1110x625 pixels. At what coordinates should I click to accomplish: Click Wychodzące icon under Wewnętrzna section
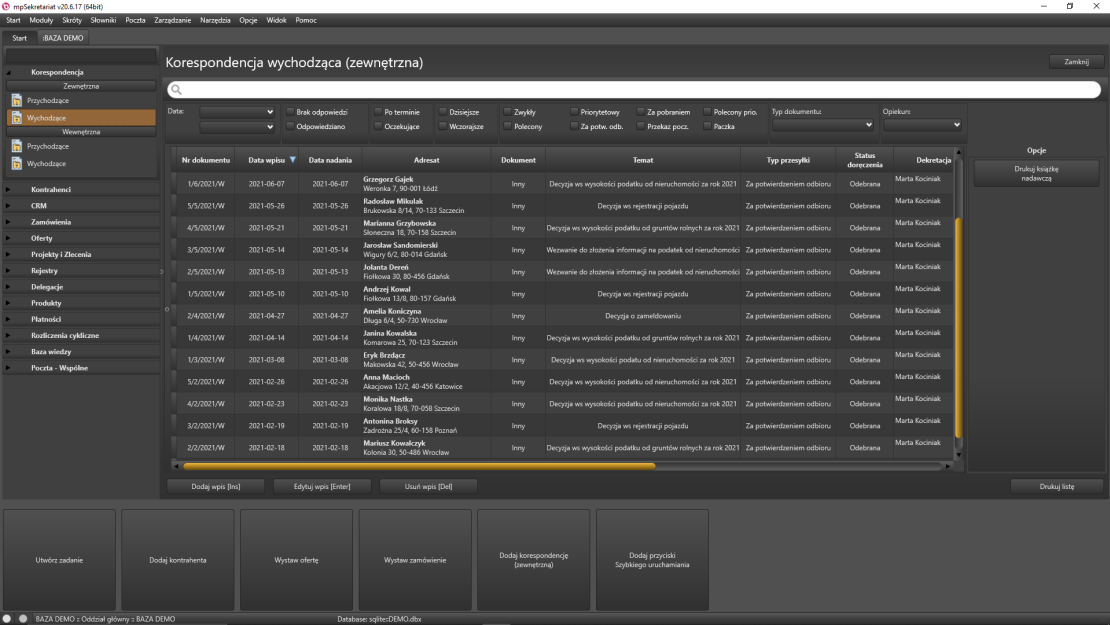pyautogui.click(x=16, y=164)
